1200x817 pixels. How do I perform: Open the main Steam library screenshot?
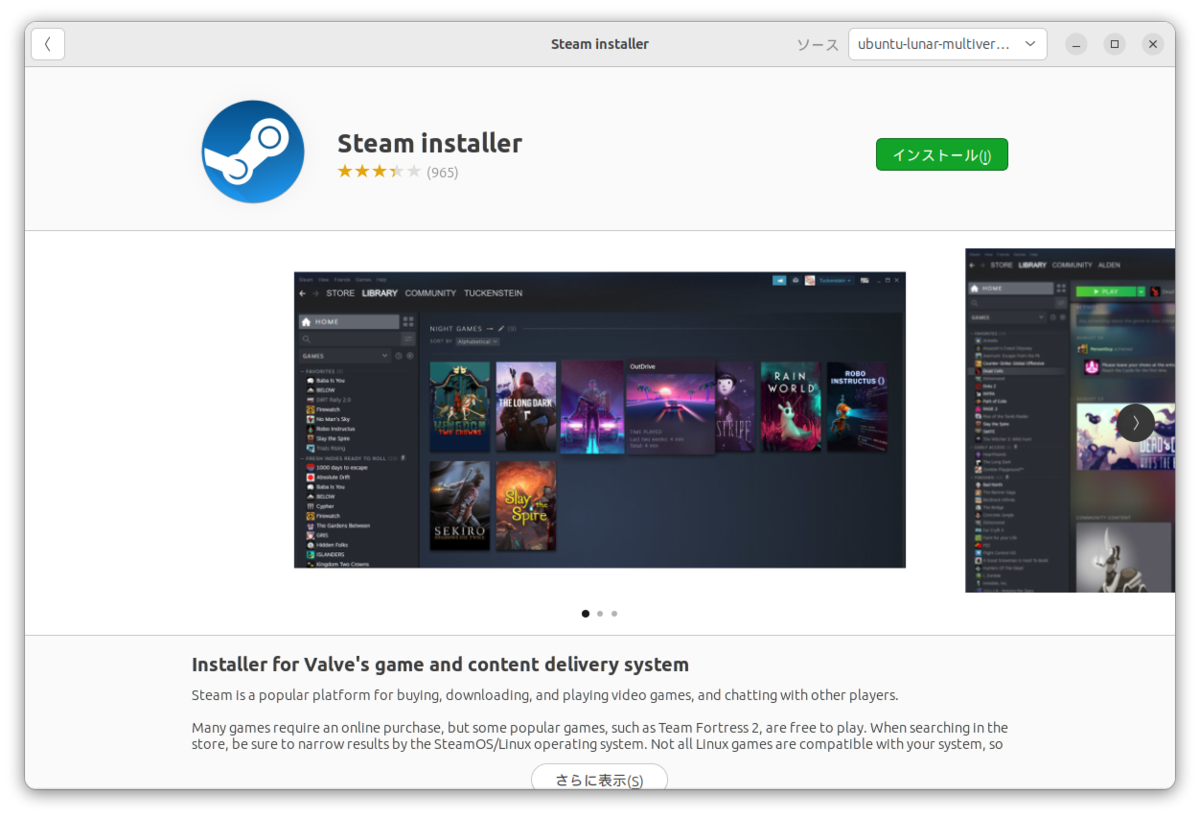point(600,420)
